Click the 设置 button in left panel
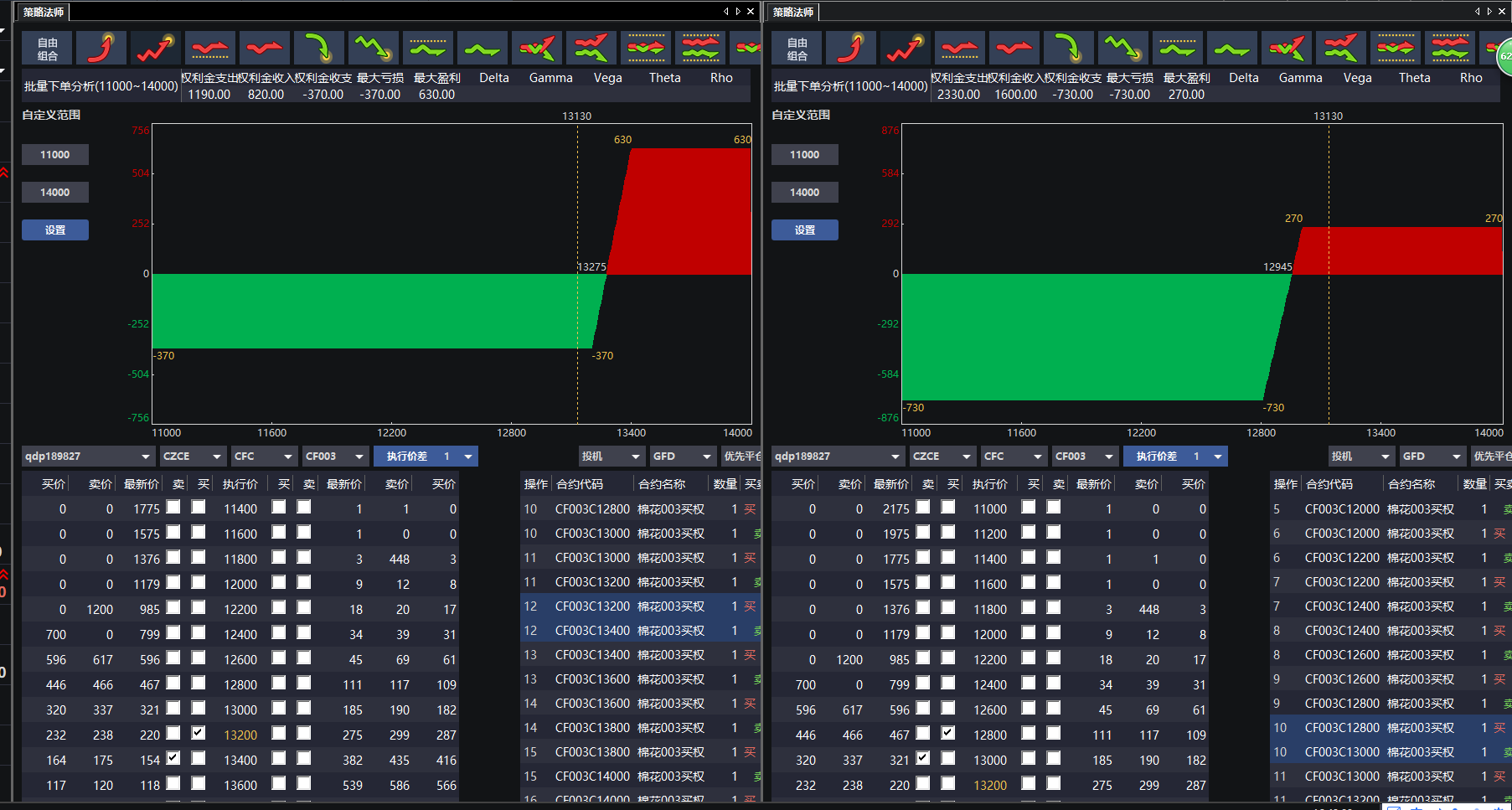 (x=55, y=230)
